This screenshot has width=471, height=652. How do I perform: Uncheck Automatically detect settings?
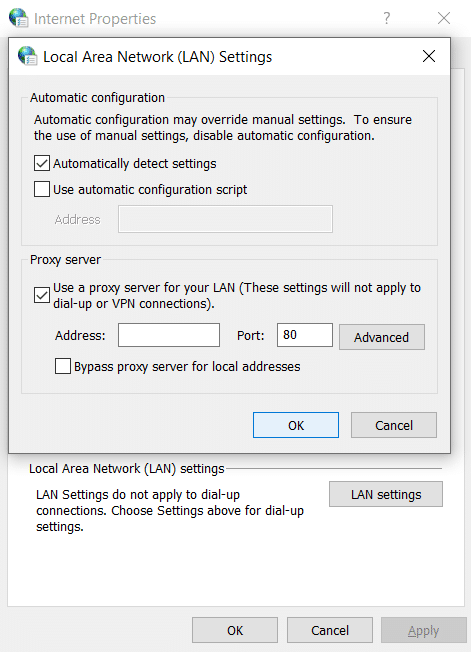(42, 163)
